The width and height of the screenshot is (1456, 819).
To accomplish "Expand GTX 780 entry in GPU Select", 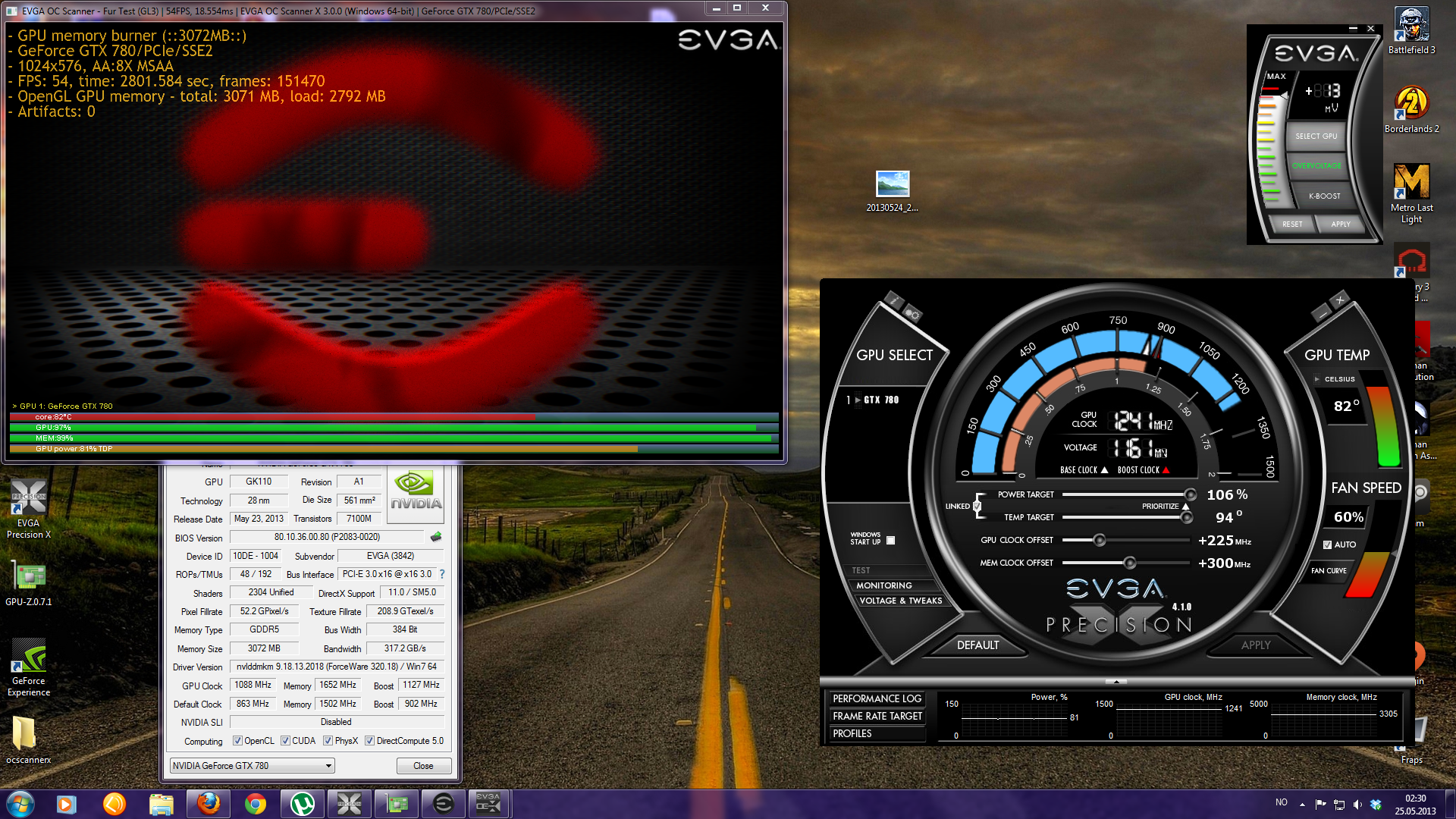I will [x=858, y=400].
